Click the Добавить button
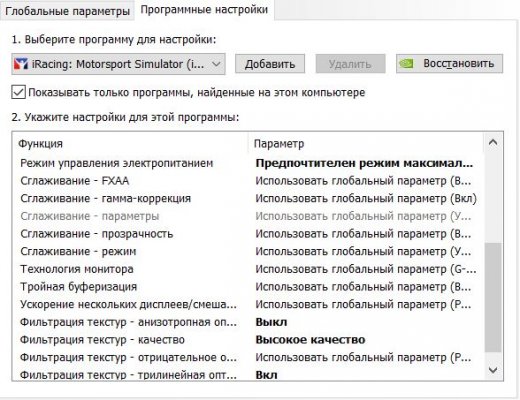Screen dimensions: 520x400 click(270, 64)
